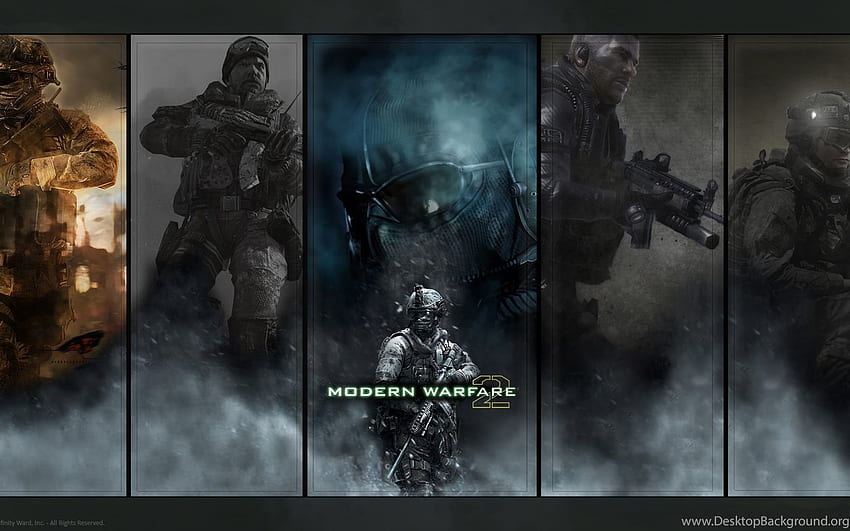
Task: Select the panel with beanie soldier holding rifle
Action: 216,266
